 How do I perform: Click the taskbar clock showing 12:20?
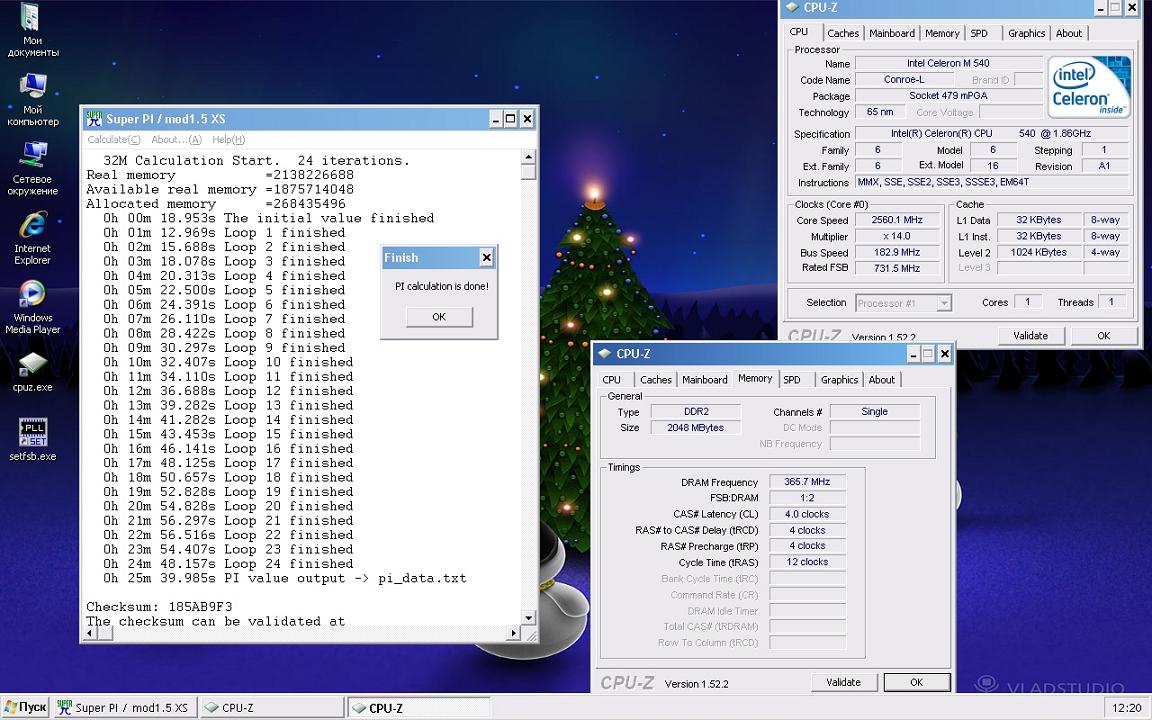1126,708
